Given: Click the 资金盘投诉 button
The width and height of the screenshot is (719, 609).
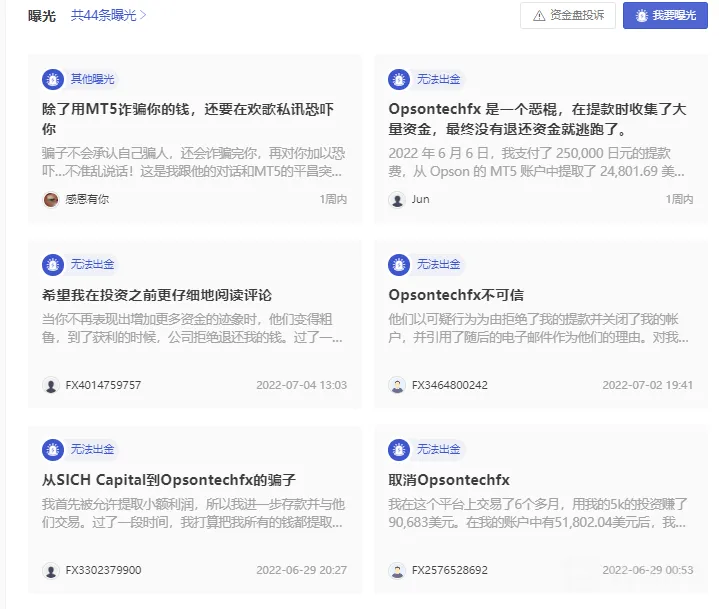Looking at the screenshot, I should (x=568, y=16).
